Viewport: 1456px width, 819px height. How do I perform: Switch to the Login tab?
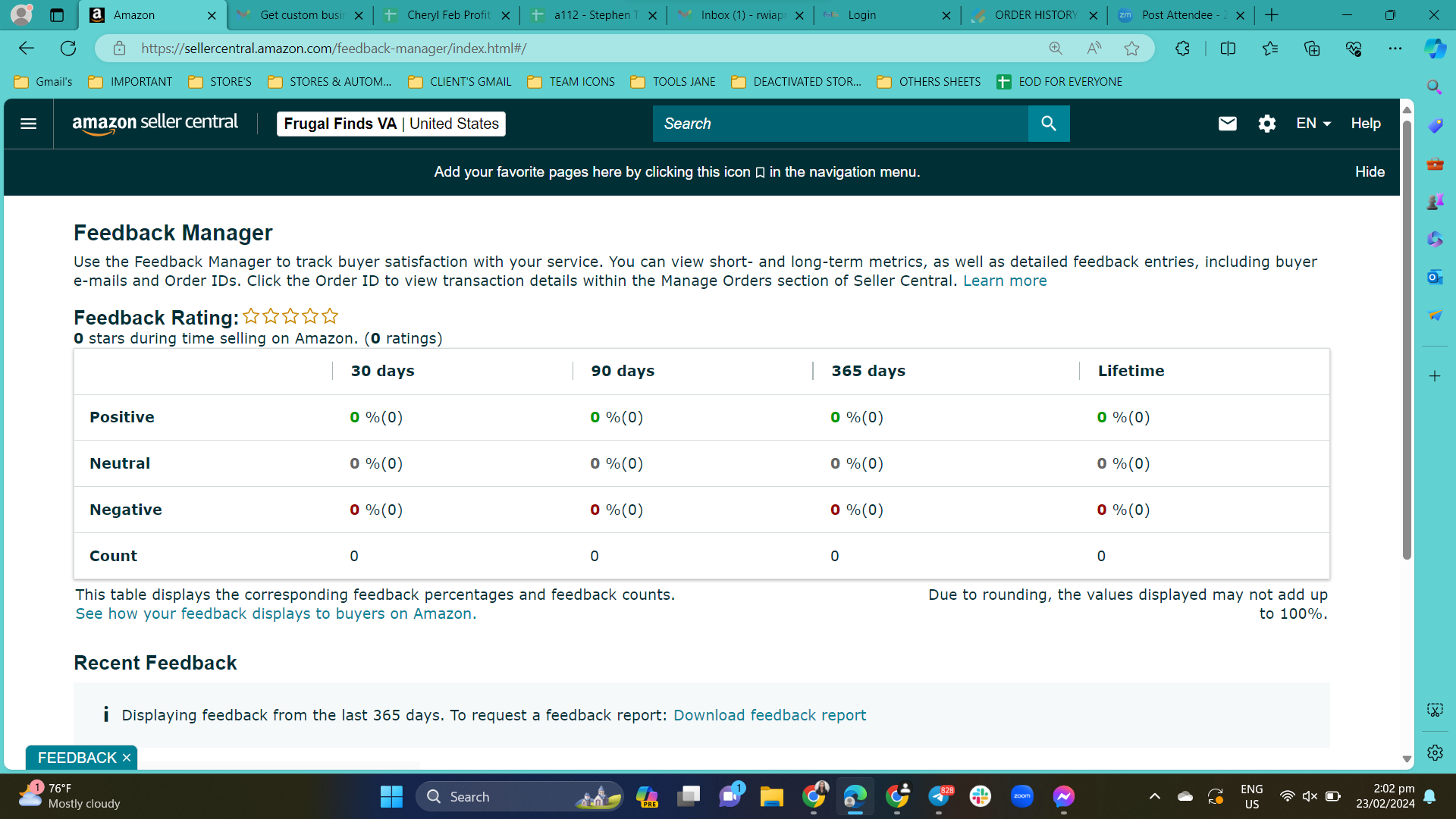[x=889, y=15]
